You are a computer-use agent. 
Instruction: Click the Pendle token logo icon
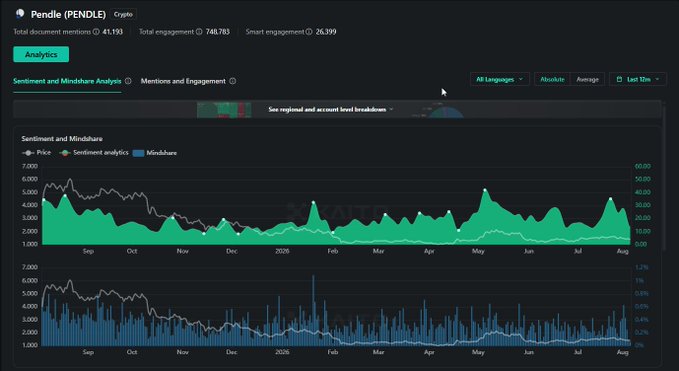tap(20, 14)
